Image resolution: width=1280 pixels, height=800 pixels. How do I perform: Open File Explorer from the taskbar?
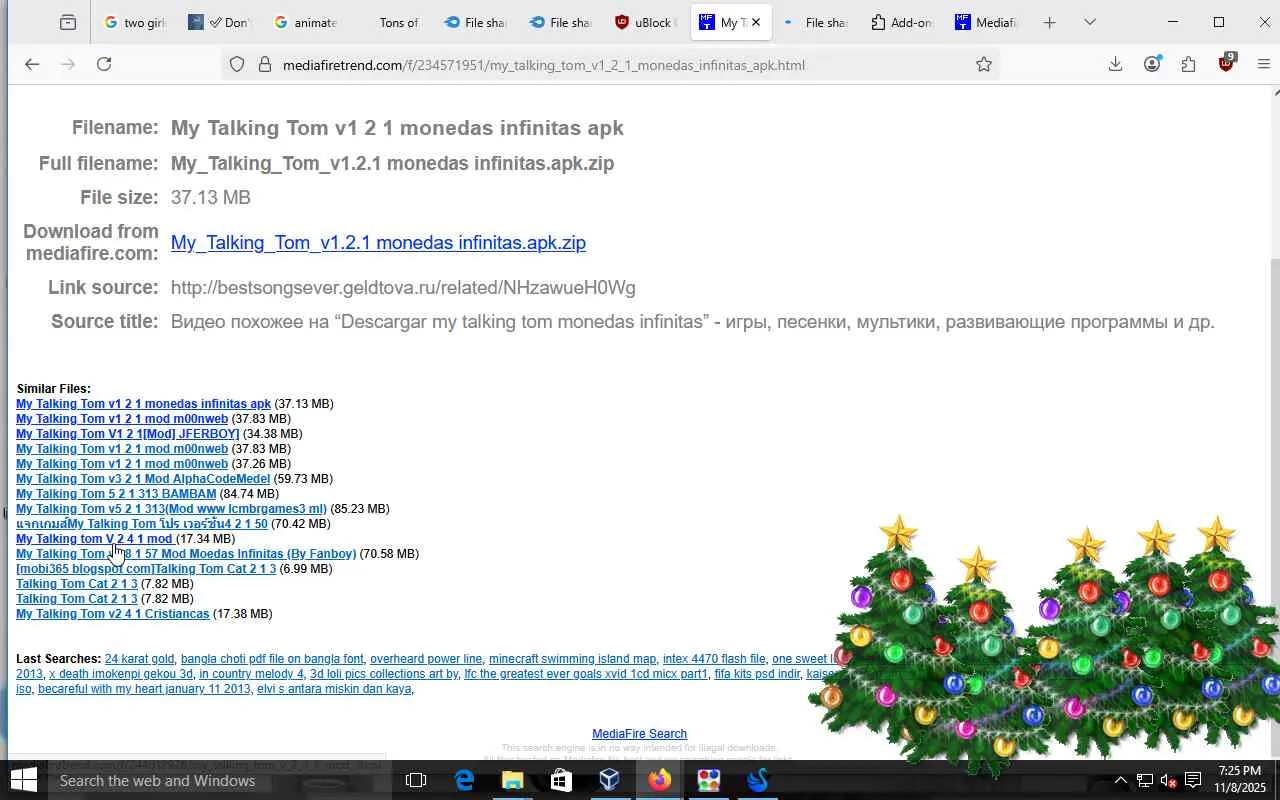click(512, 780)
